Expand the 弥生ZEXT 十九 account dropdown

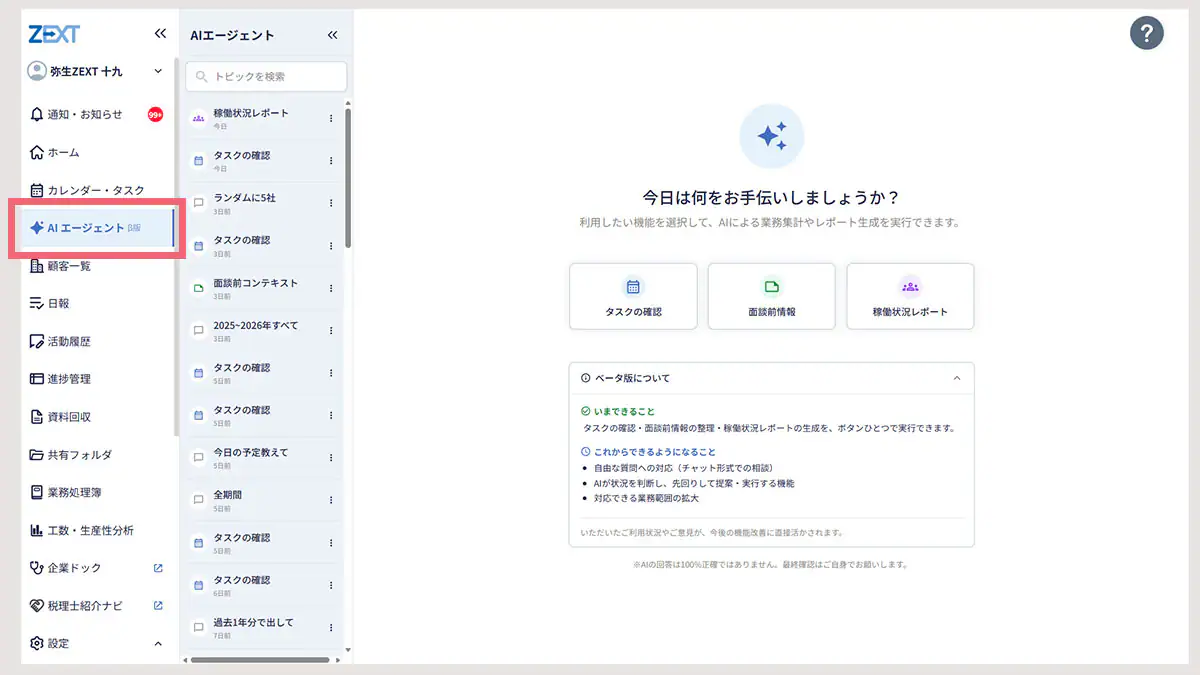tap(158, 71)
